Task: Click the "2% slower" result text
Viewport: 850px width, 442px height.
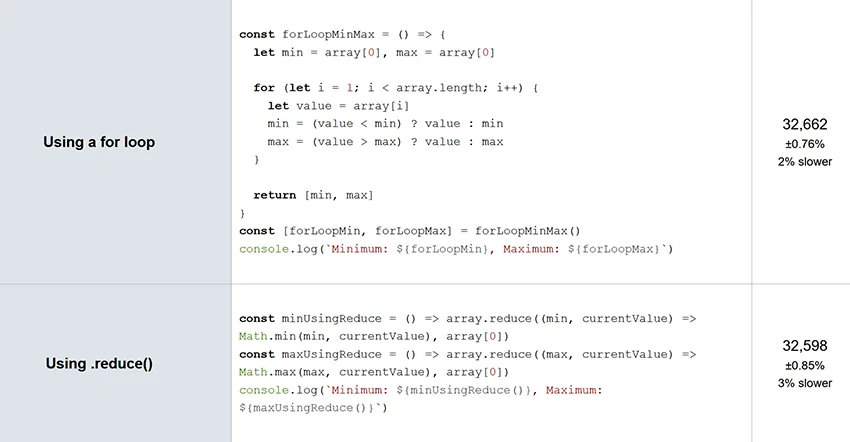Action: coord(804,162)
